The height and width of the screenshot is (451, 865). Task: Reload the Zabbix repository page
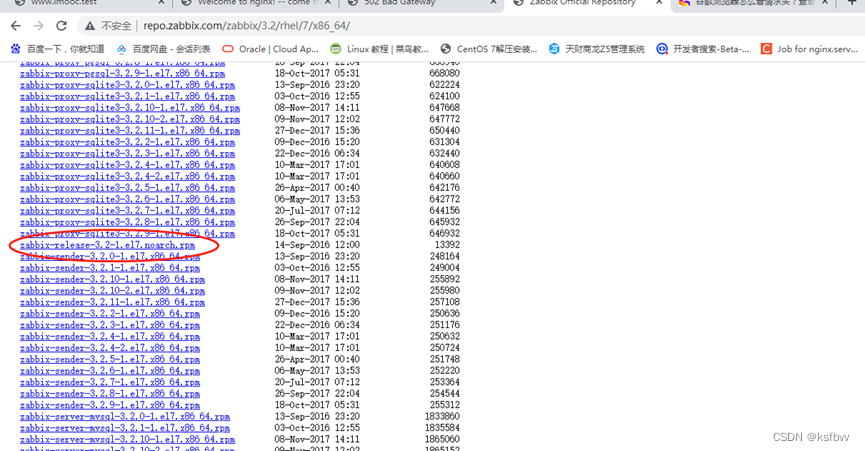[x=61, y=26]
